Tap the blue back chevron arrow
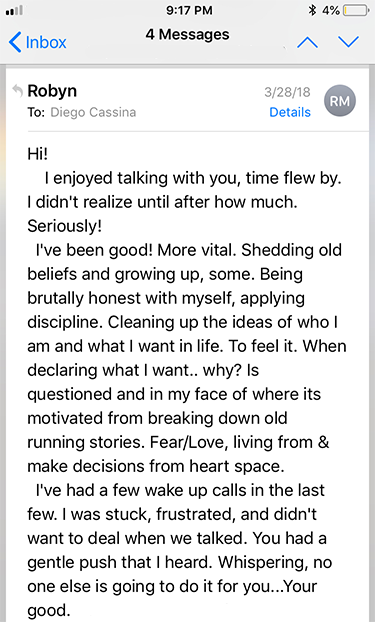Viewport: 375px width, 622px height. coord(15,42)
